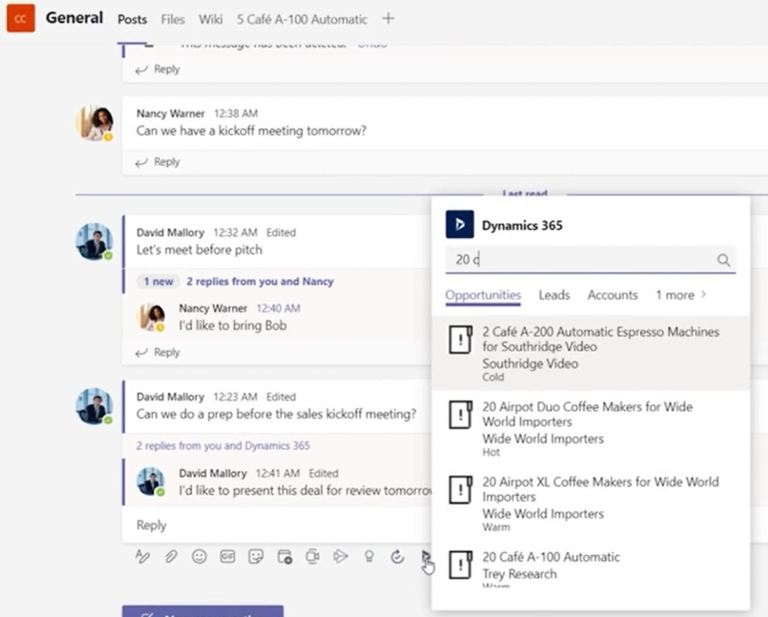Screen dimensions: 768x617
Task: Open the Wiki tab
Action: [211, 19]
